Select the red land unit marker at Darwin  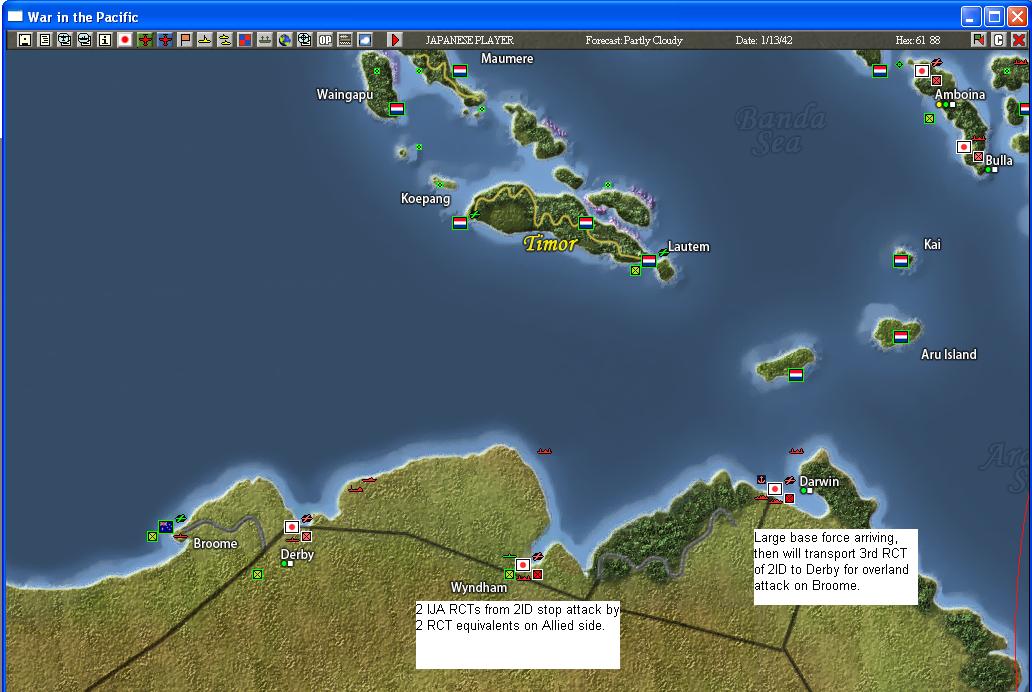point(789,498)
